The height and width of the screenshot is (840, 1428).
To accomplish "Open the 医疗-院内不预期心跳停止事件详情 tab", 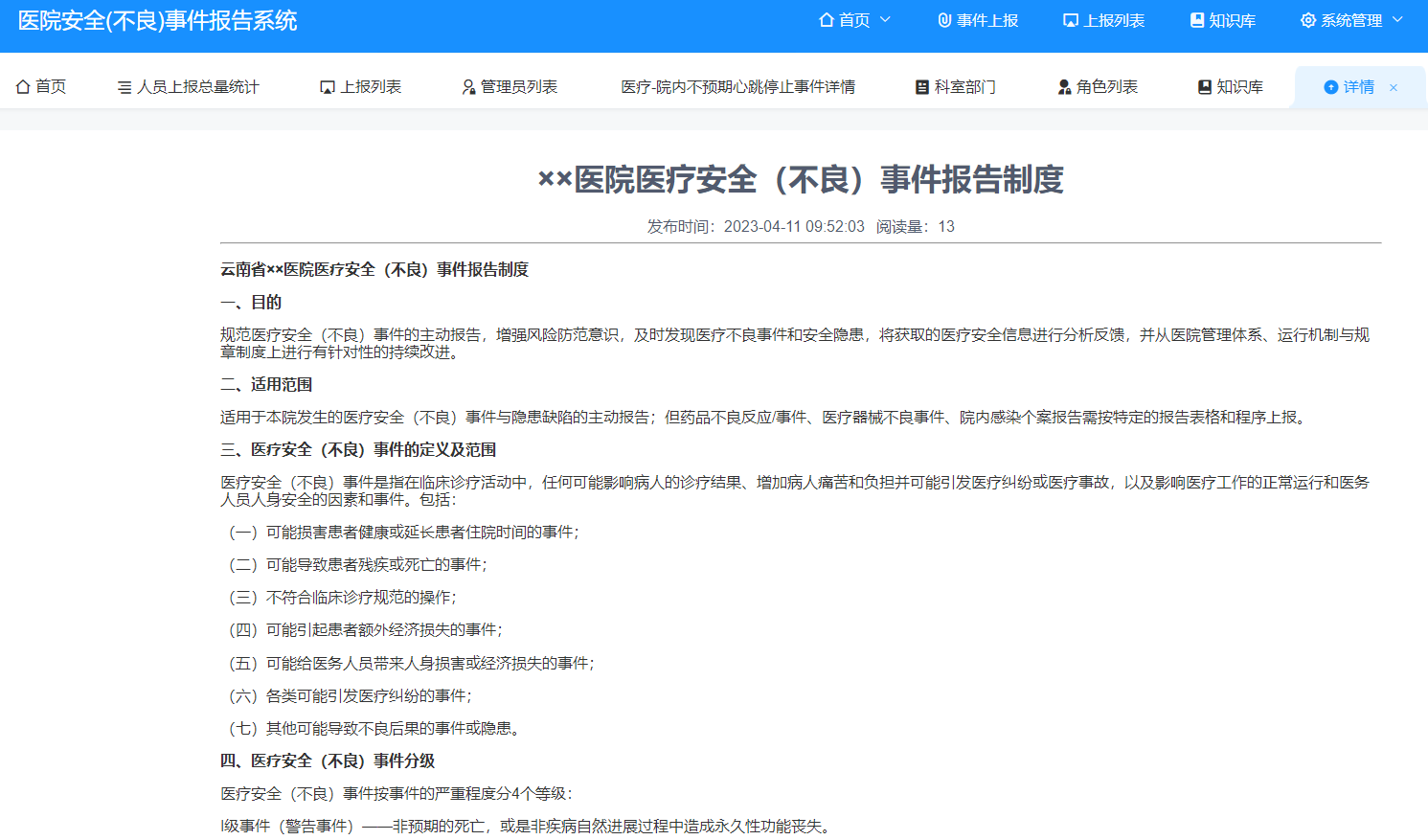I will [x=738, y=86].
